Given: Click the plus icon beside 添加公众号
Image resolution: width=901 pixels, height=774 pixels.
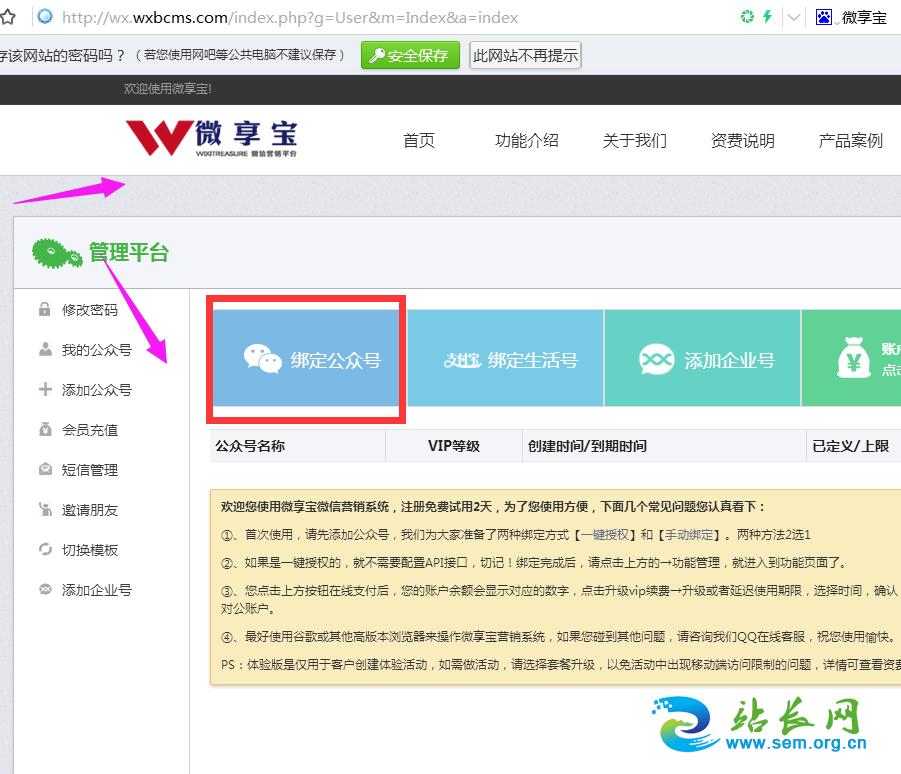Looking at the screenshot, I should click(x=45, y=389).
